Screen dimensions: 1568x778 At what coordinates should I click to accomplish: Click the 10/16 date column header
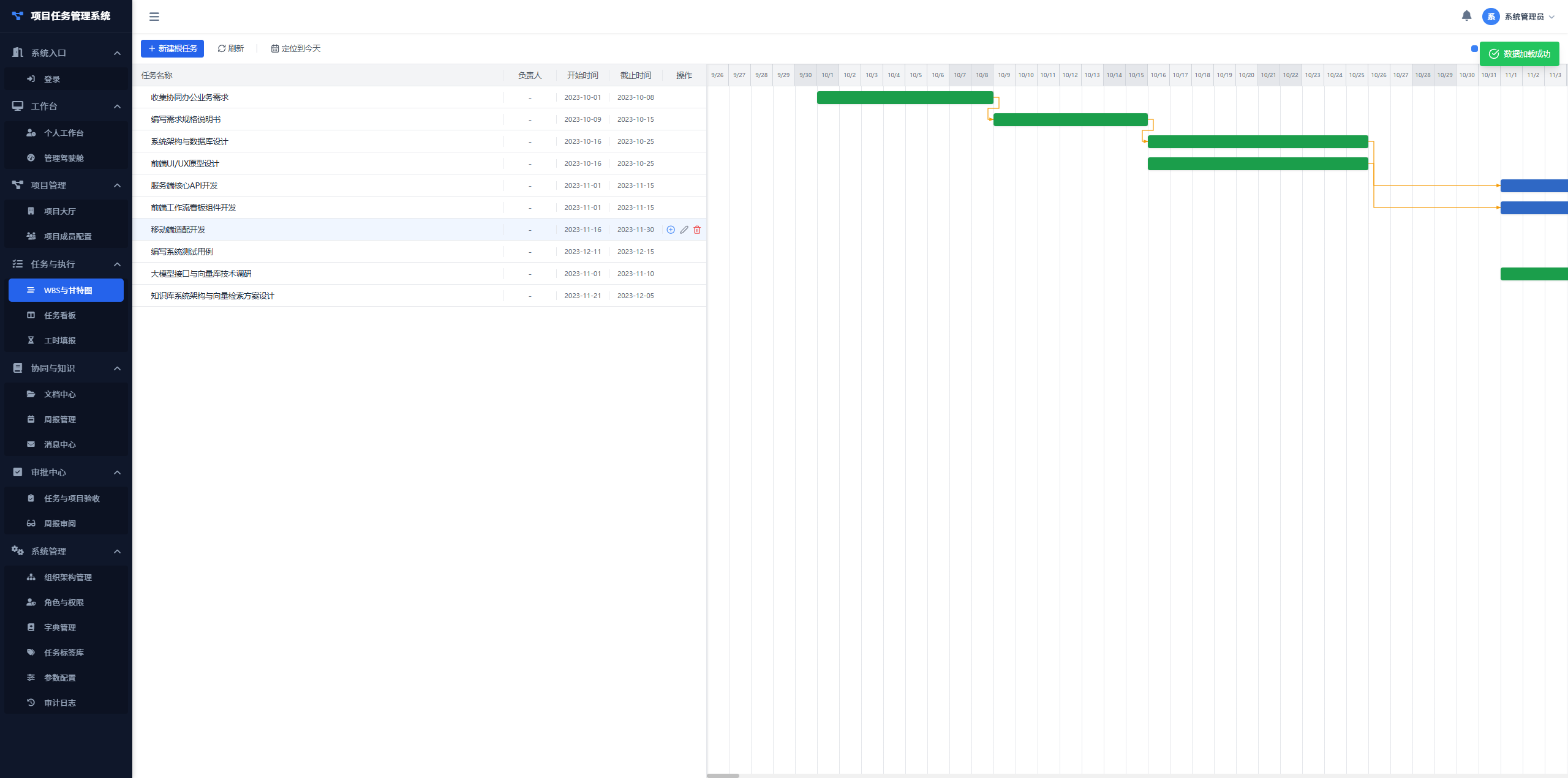[x=1158, y=75]
